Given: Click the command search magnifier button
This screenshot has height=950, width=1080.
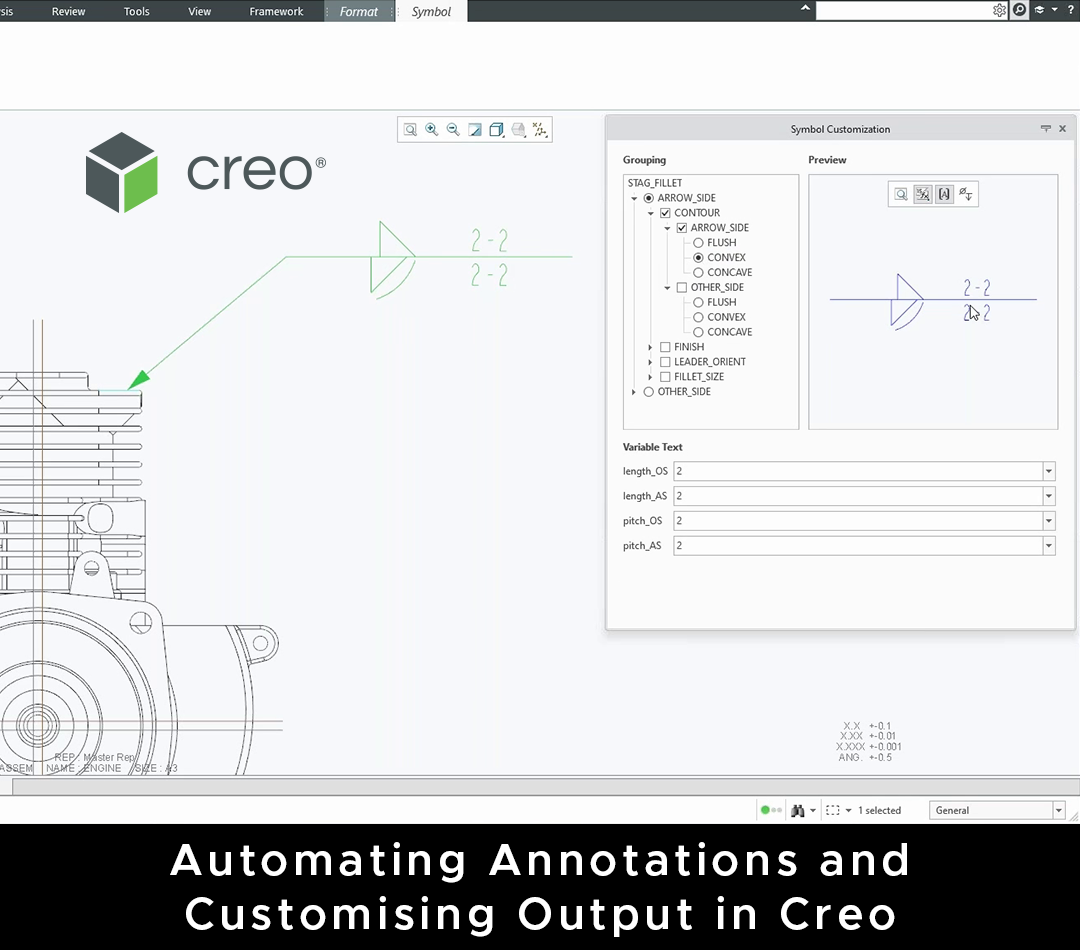Looking at the screenshot, I should tap(1019, 10).
